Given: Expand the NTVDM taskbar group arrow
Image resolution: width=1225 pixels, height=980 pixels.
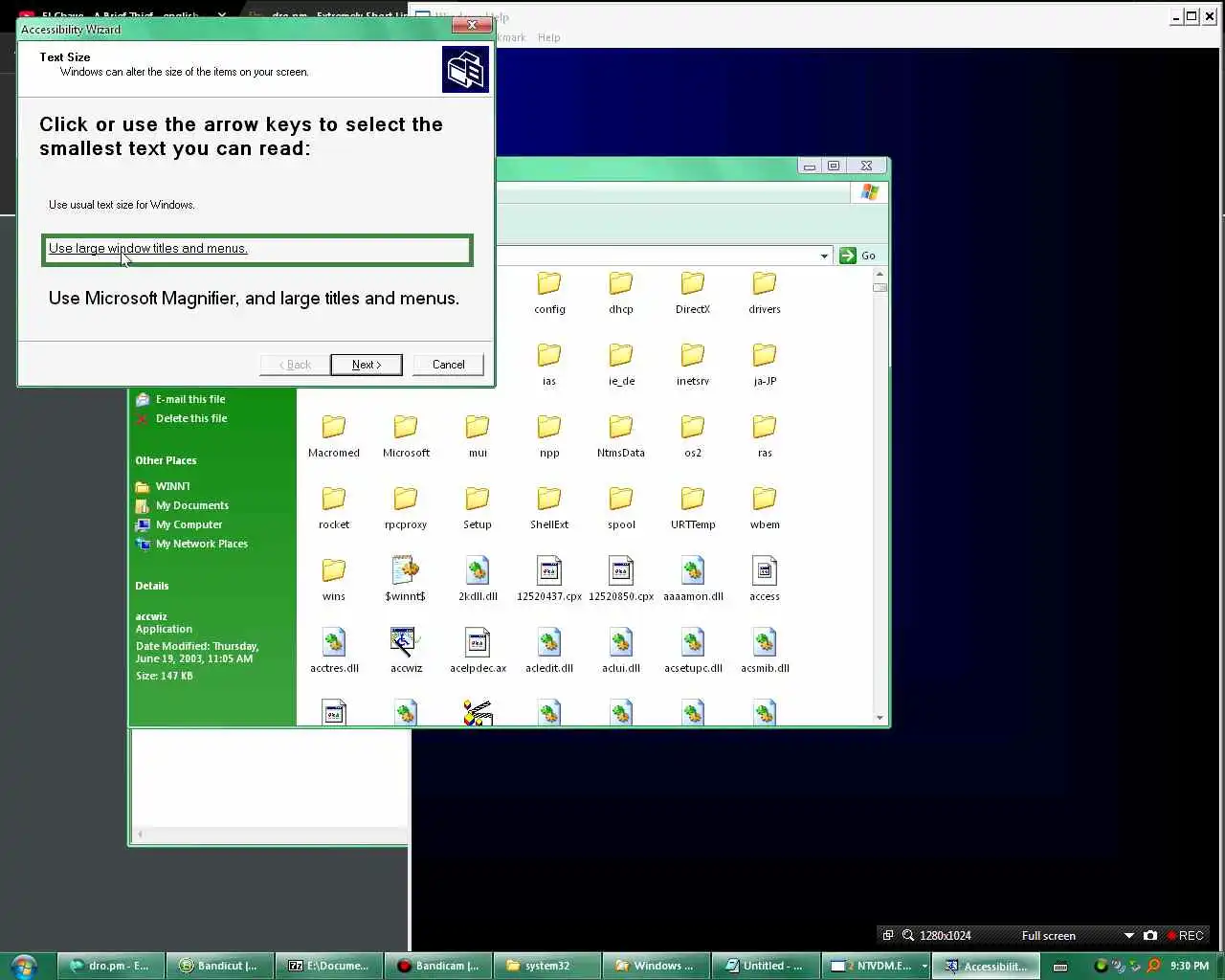Looking at the screenshot, I should [x=924, y=966].
